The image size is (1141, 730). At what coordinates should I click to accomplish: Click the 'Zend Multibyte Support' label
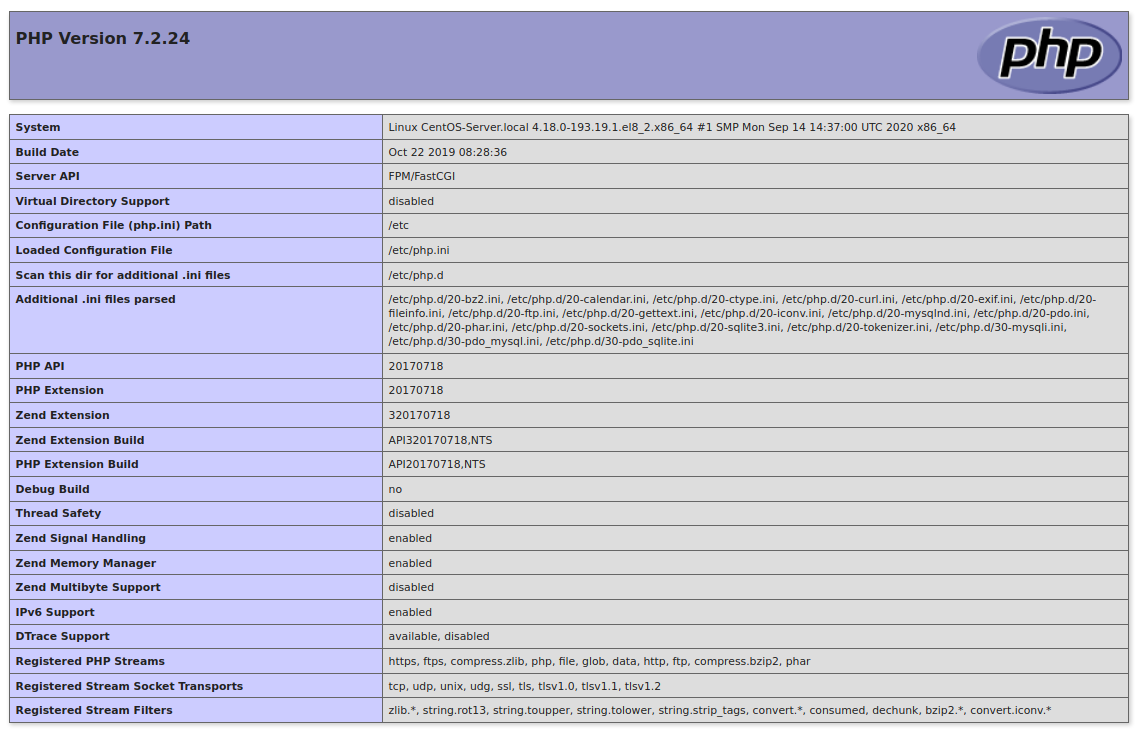pyautogui.click(x=88, y=587)
